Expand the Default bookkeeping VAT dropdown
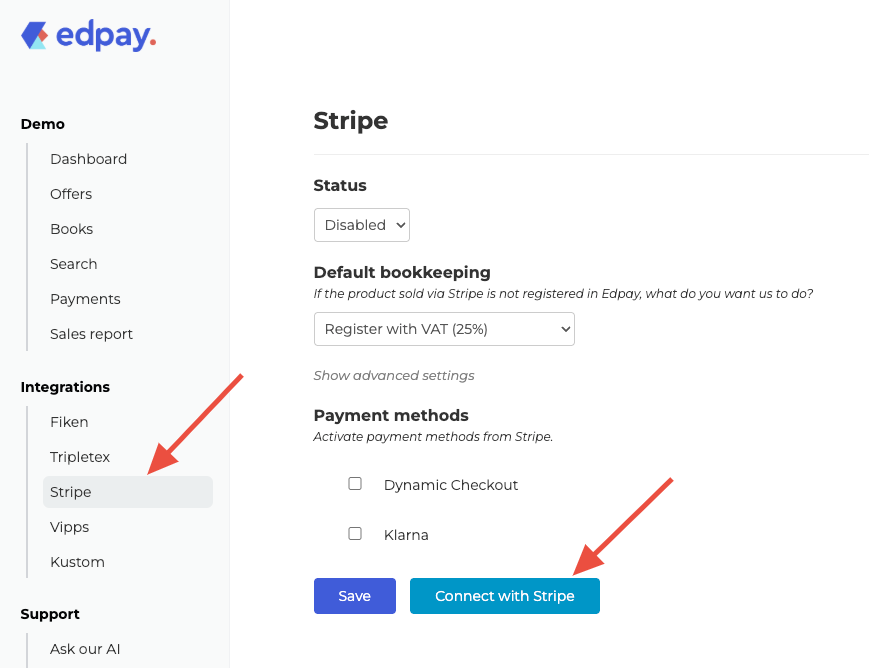This screenshot has width=869, height=668. pyautogui.click(x=443, y=329)
